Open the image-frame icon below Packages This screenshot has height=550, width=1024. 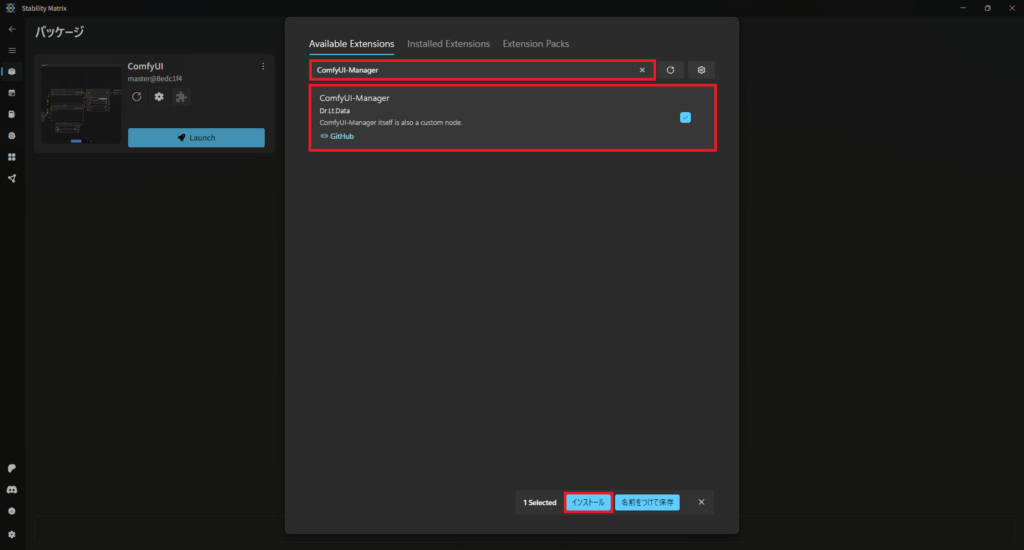pyautogui.click(x=12, y=93)
